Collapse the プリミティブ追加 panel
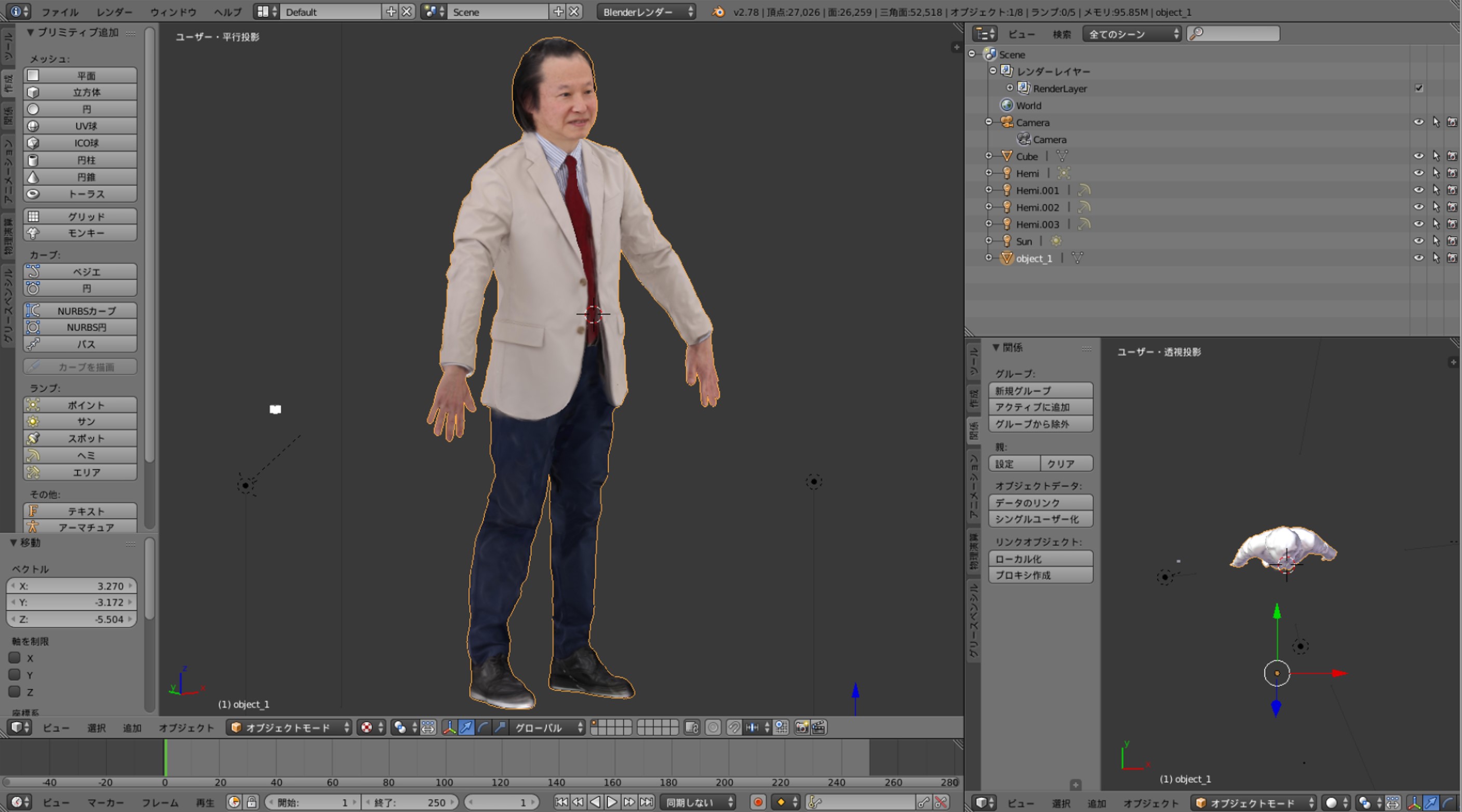 coord(30,32)
